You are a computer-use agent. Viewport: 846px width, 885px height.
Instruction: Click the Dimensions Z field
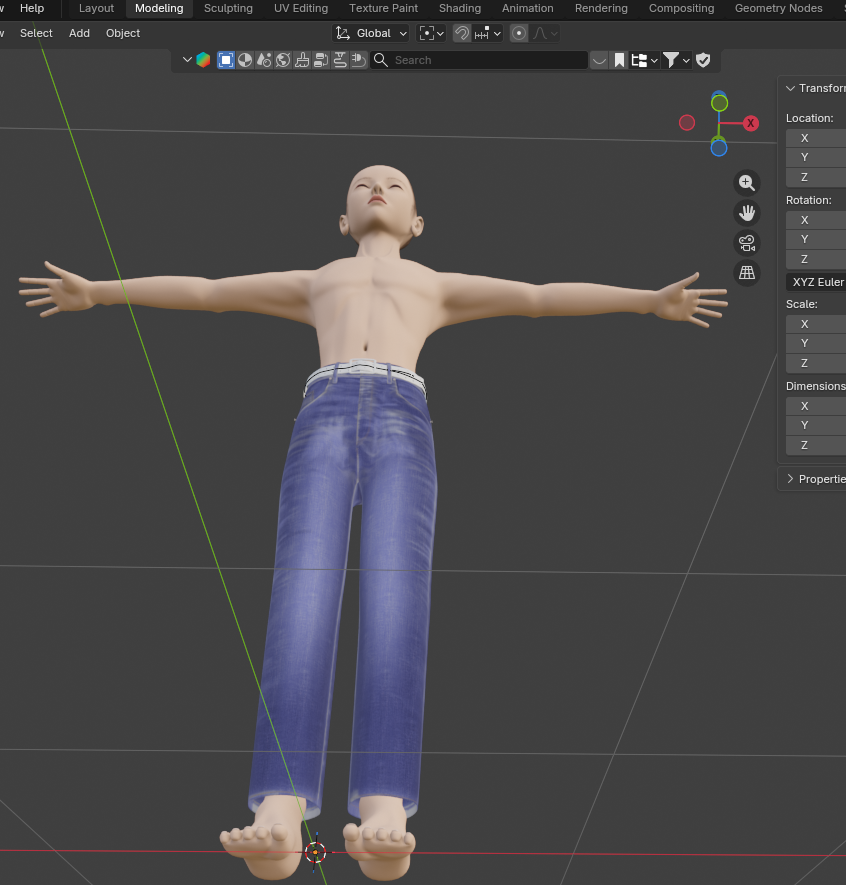[x=816, y=445]
